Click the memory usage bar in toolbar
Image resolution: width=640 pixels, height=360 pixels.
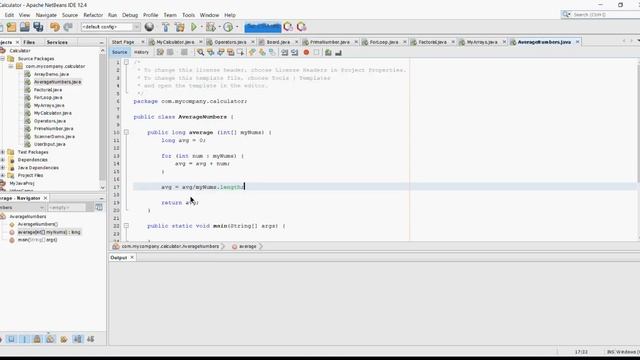pyautogui.click(x=262, y=27)
